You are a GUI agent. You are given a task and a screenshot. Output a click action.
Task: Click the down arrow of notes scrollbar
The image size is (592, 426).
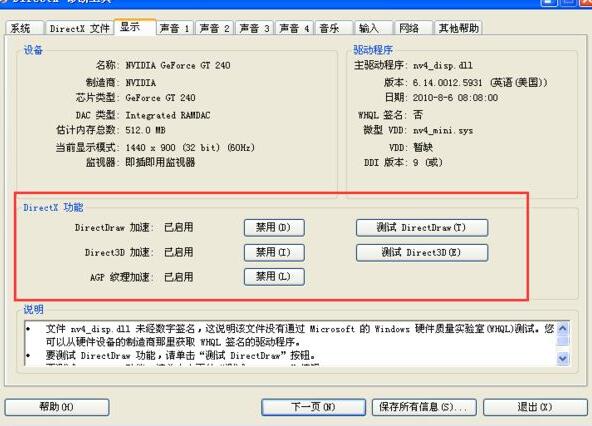click(x=563, y=358)
